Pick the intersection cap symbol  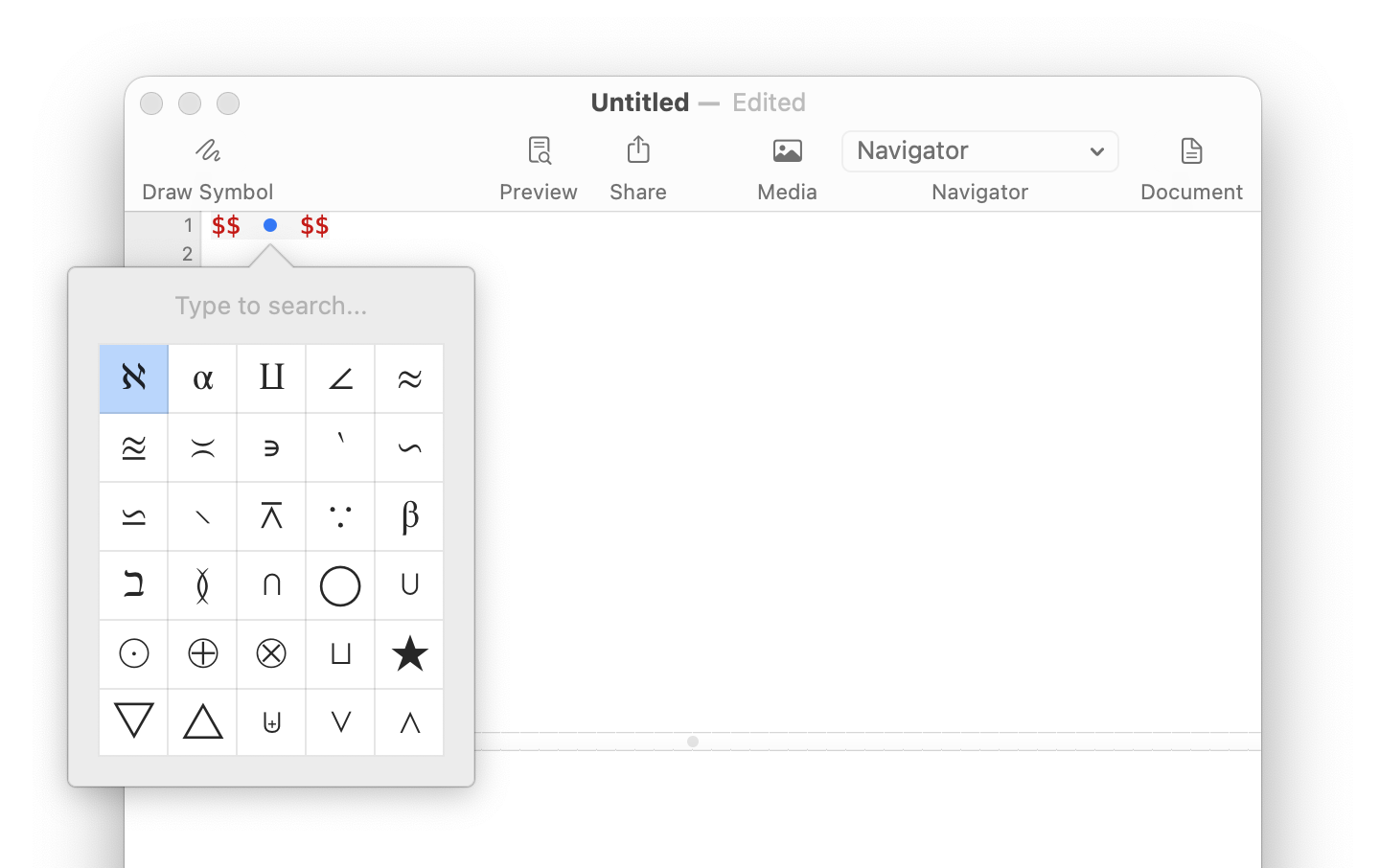[271, 585]
